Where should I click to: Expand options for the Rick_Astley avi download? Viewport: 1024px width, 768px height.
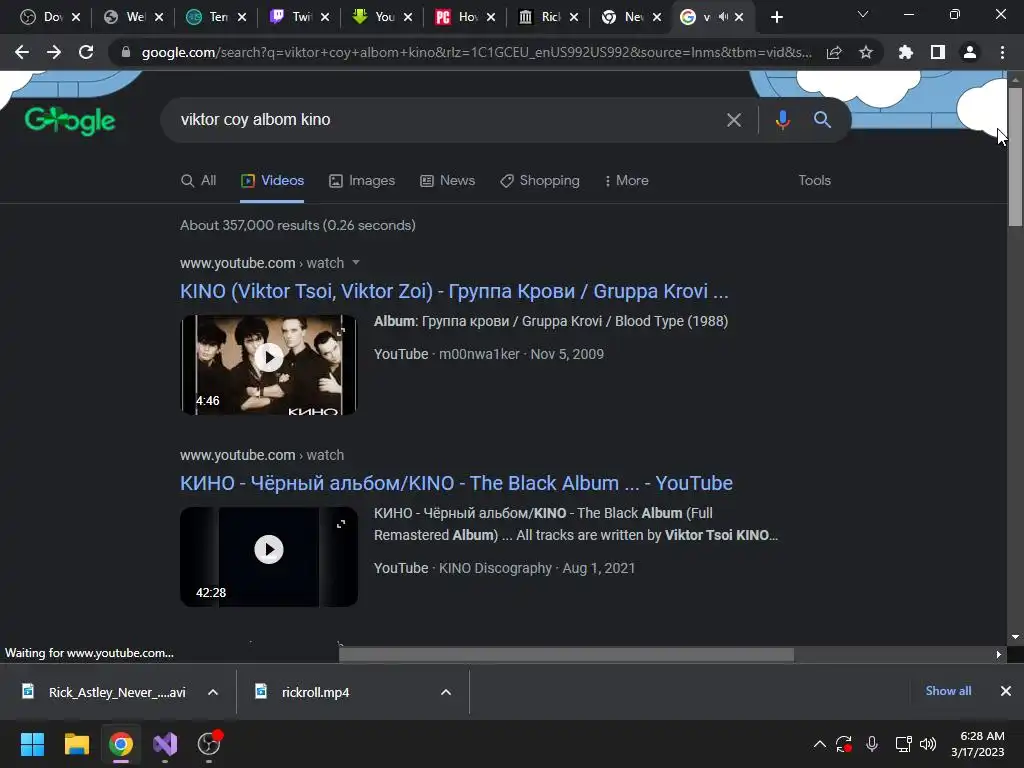pos(213,692)
